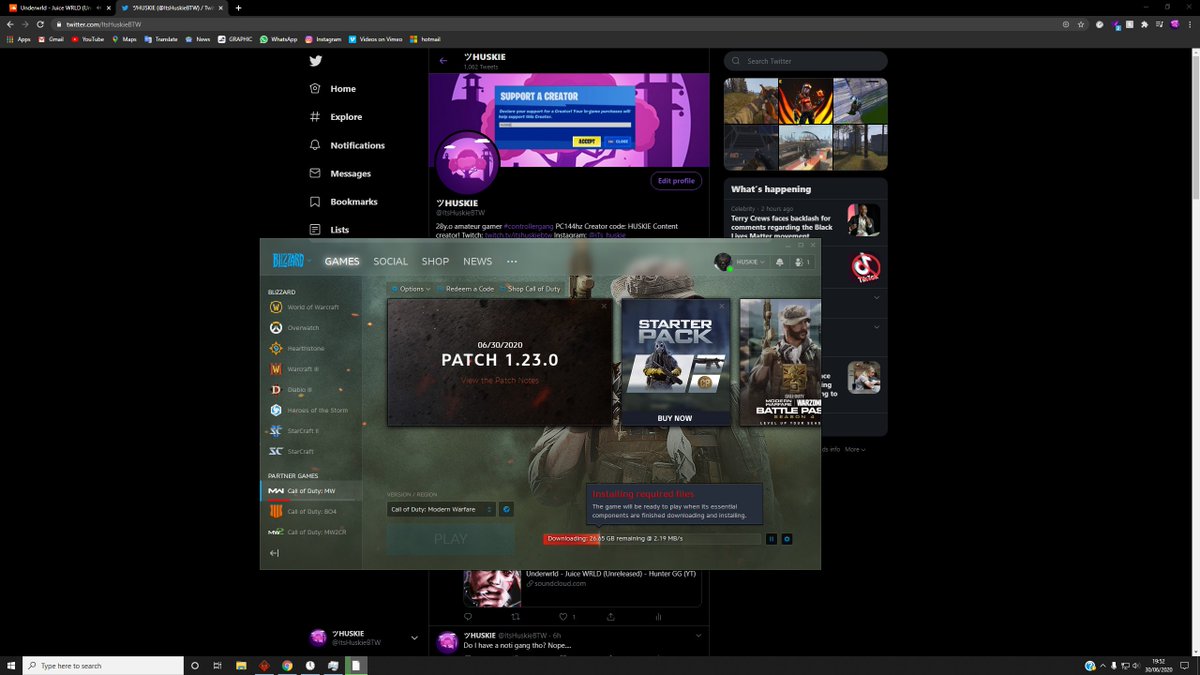
Task: Click Windows taskbar search box
Action: tap(104, 665)
